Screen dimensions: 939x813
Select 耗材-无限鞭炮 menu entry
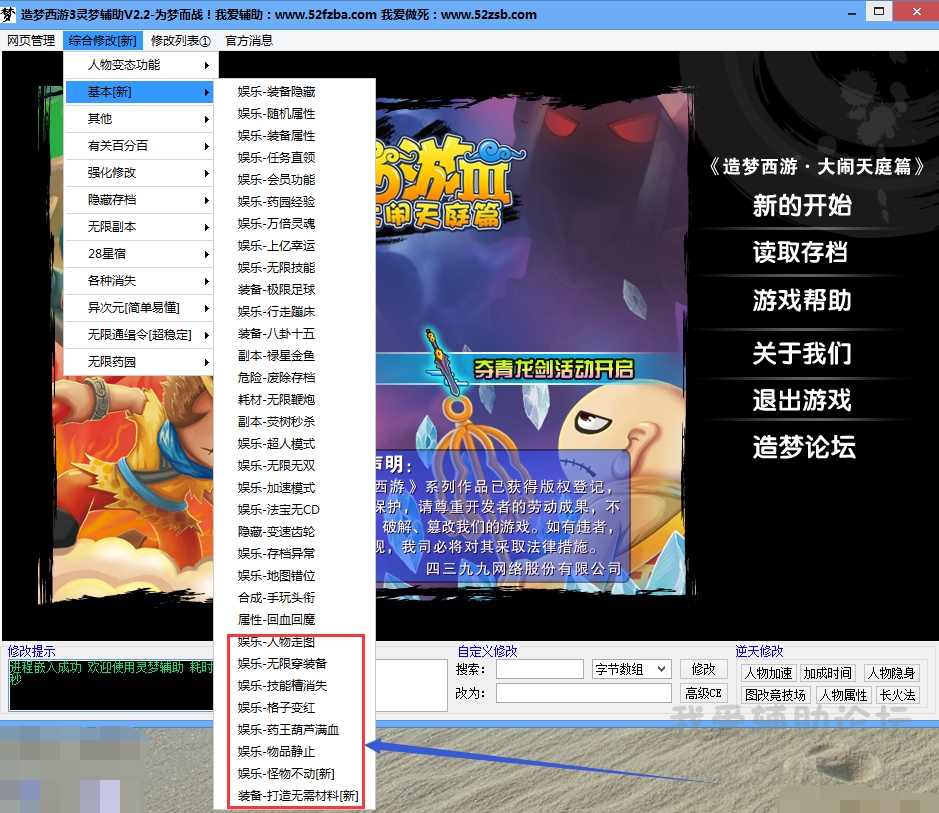tap(295, 399)
